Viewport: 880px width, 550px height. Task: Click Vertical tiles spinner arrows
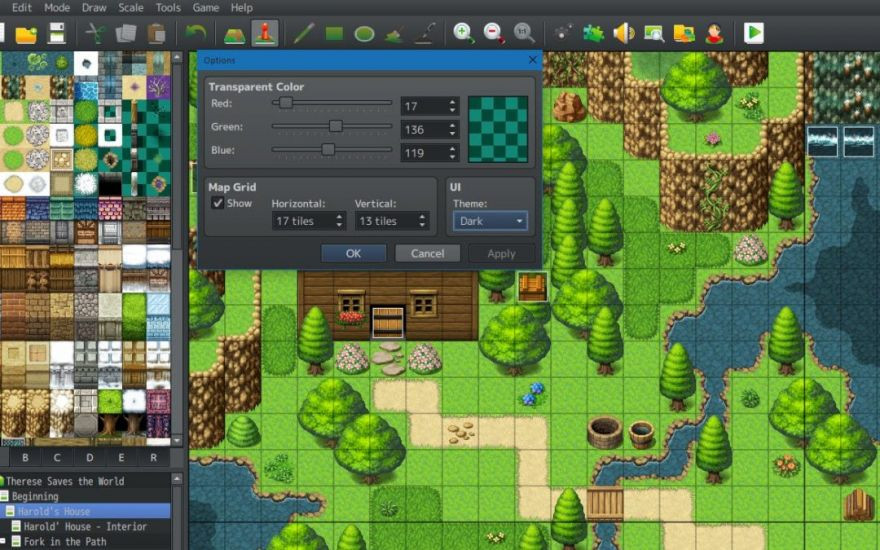click(x=422, y=221)
